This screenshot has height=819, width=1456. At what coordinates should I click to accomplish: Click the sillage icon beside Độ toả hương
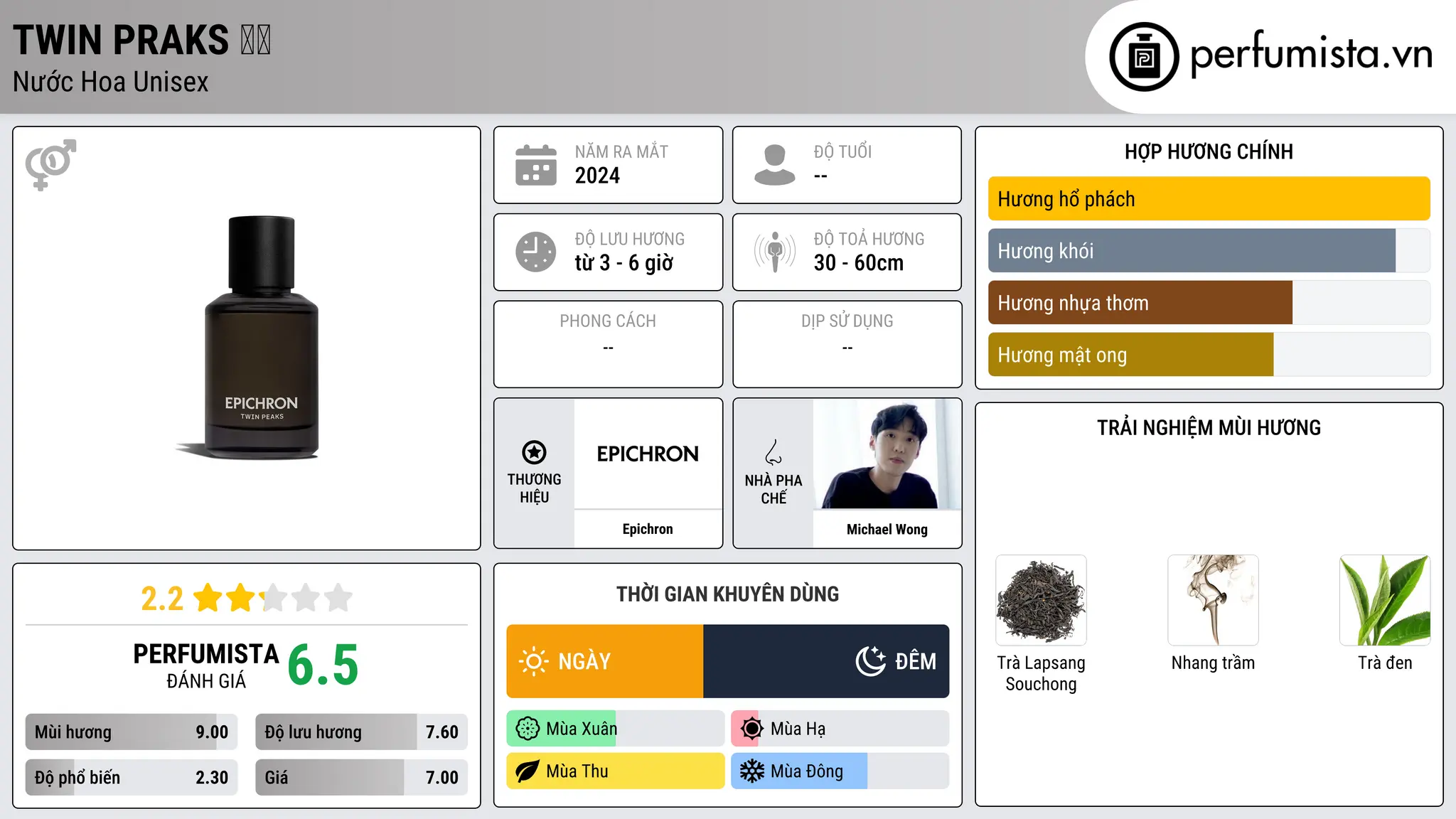pos(775,252)
